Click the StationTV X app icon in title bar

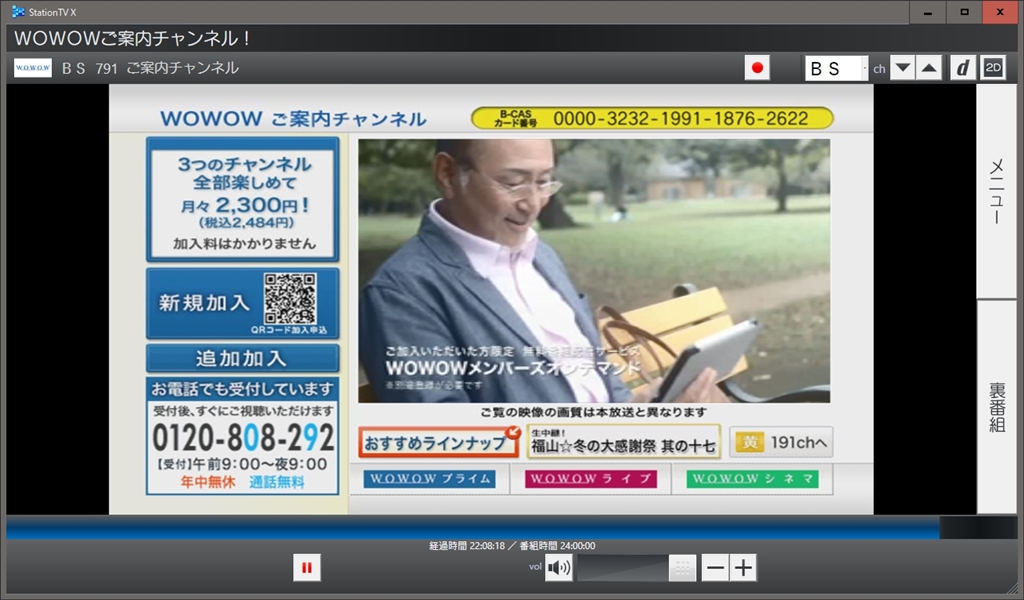pos(18,12)
